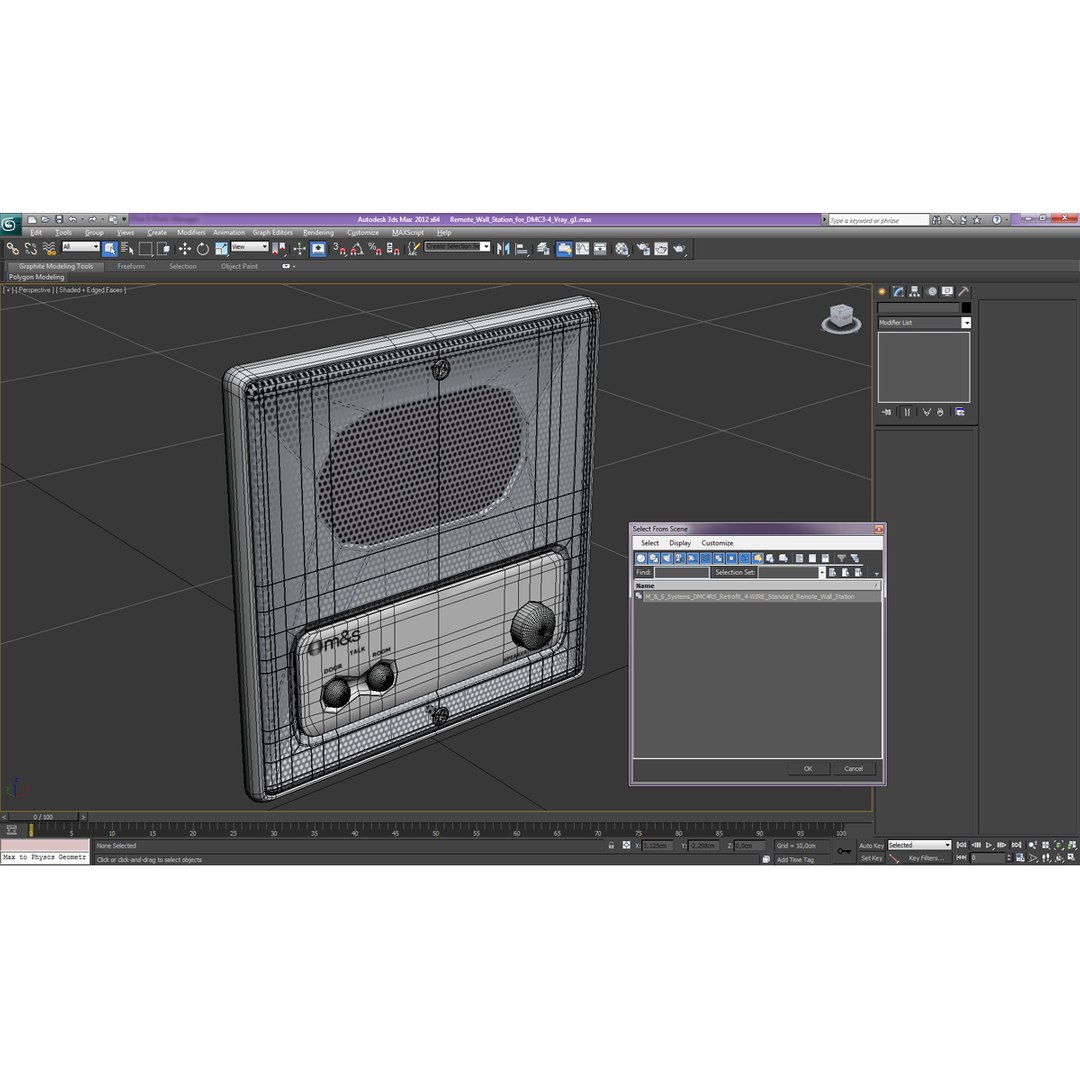Click OK in Select From Scene dialog
Image resolution: width=1080 pixels, height=1080 pixels.
pos(808,769)
